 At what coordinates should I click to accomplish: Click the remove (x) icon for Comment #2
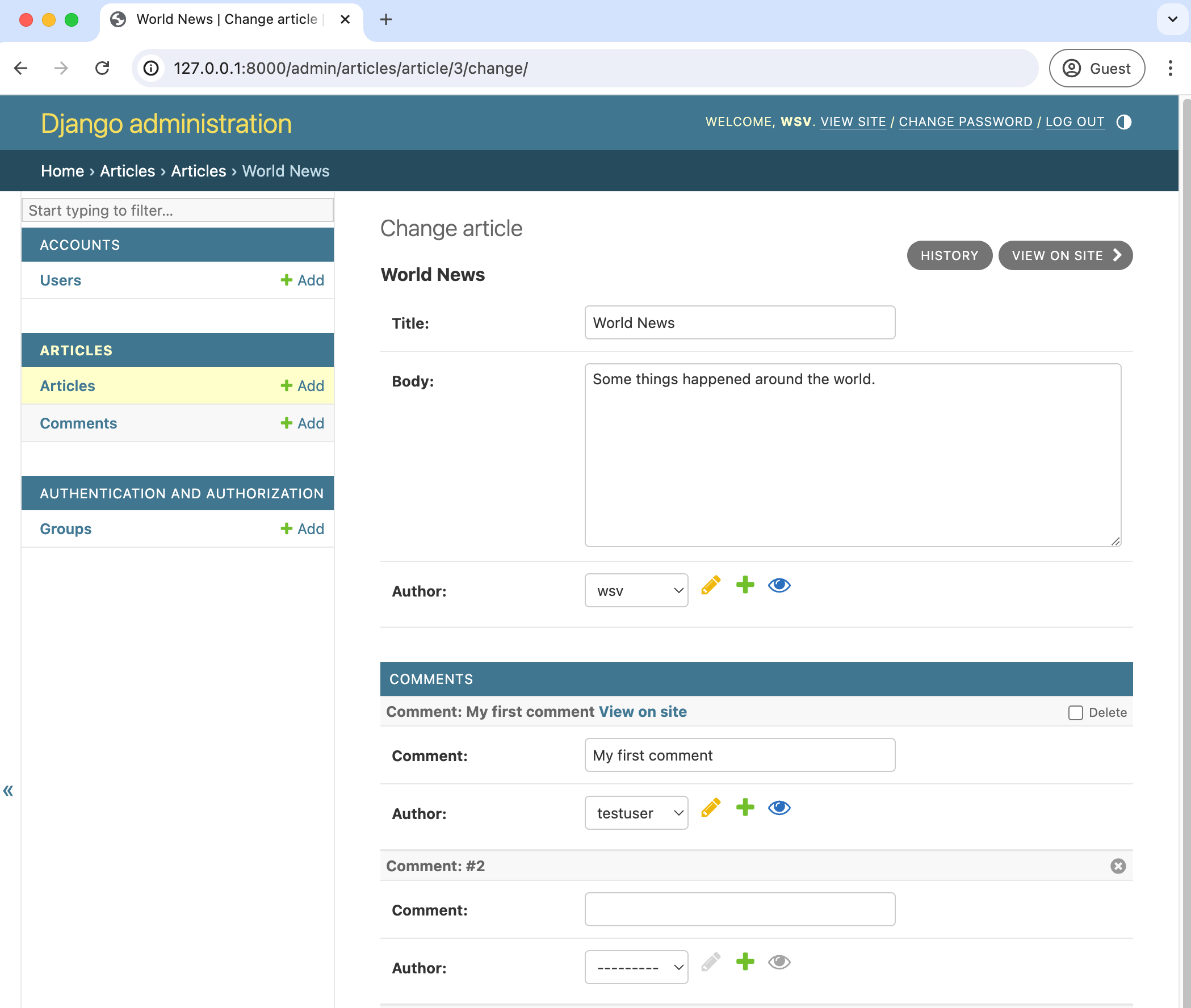click(x=1118, y=865)
